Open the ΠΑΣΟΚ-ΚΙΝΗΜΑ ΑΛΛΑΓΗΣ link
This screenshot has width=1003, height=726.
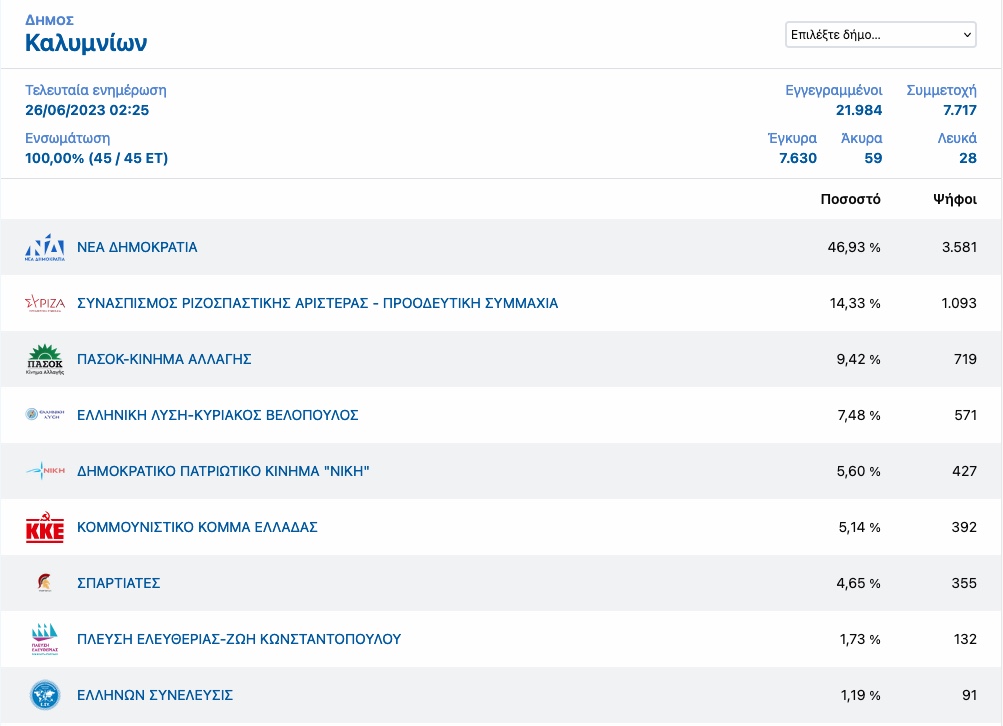point(164,359)
